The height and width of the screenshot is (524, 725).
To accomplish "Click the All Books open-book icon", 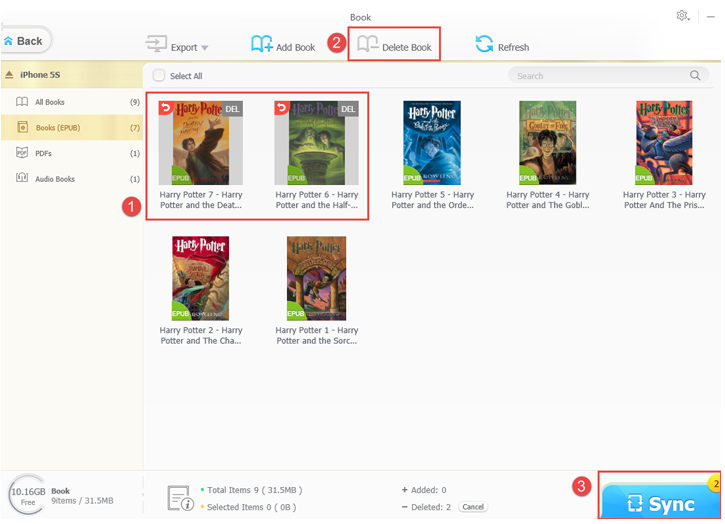I will click(x=22, y=102).
